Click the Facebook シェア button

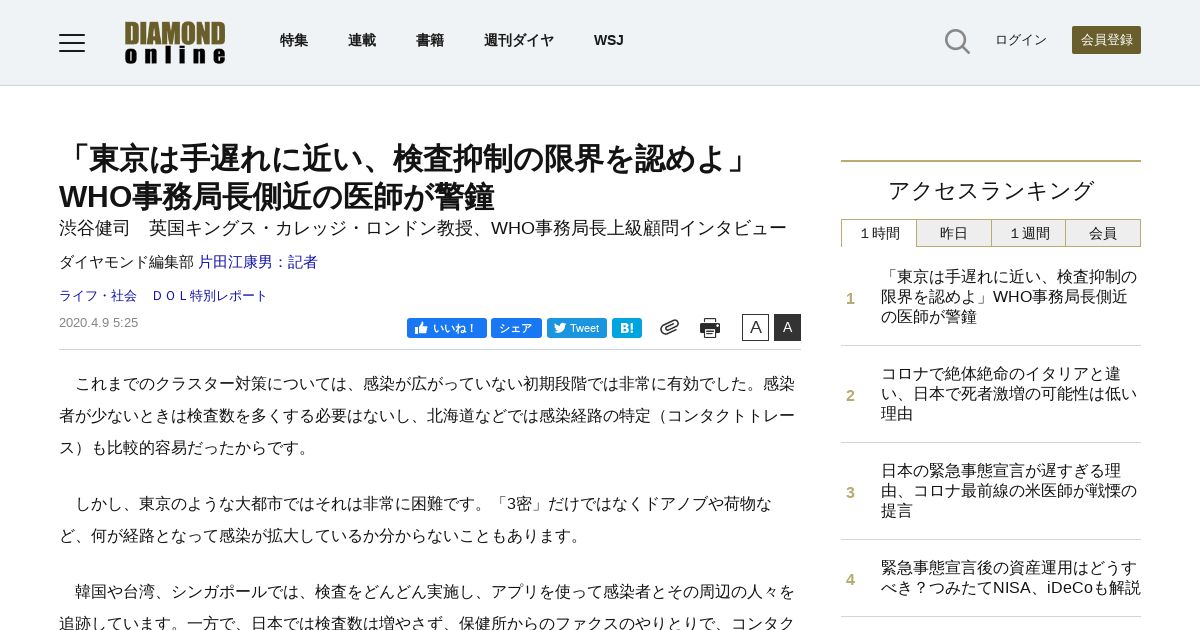tap(516, 328)
